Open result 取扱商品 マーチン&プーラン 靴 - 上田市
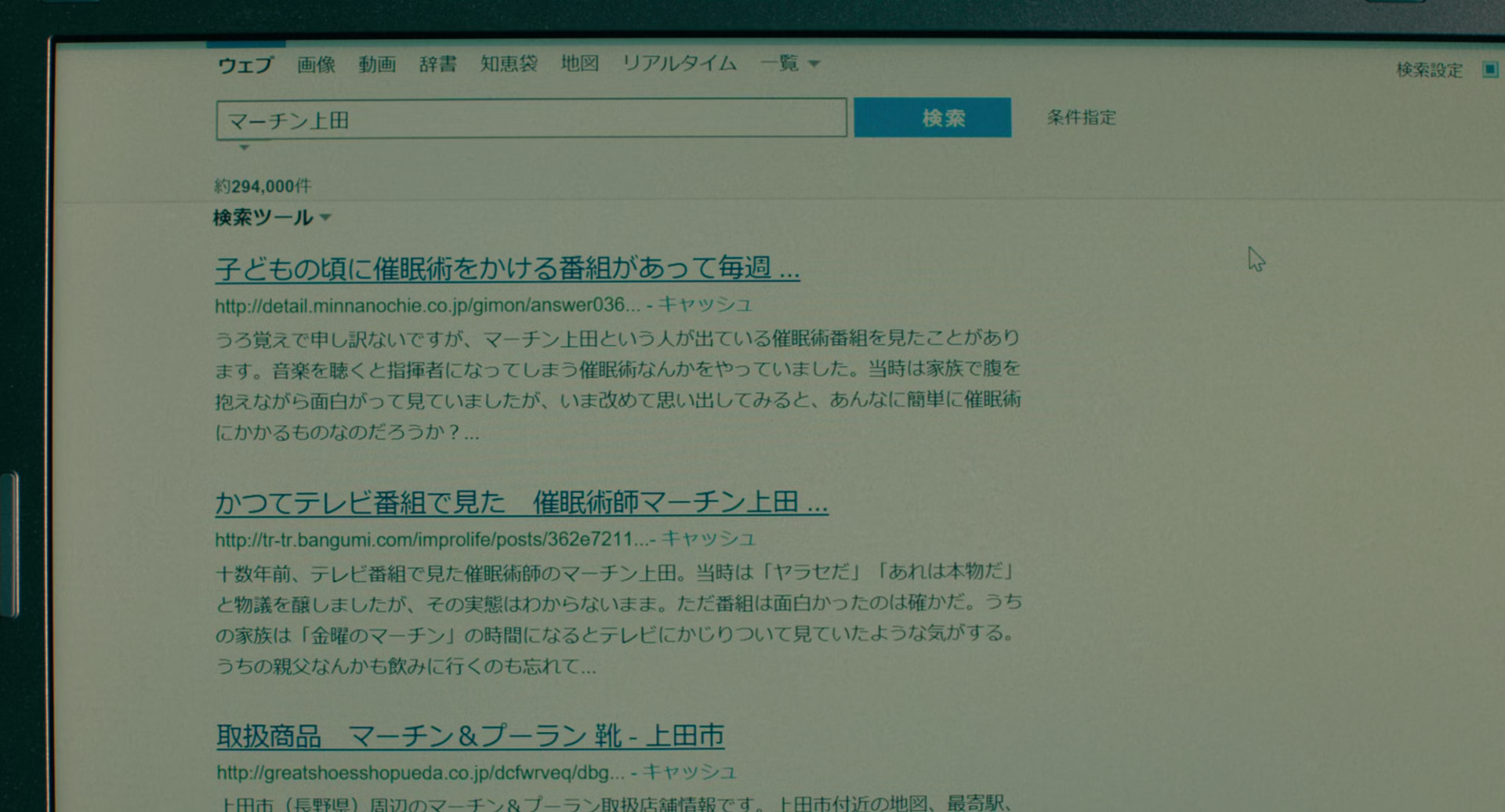The width and height of the screenshot is (1505, 812). point(470,735)
